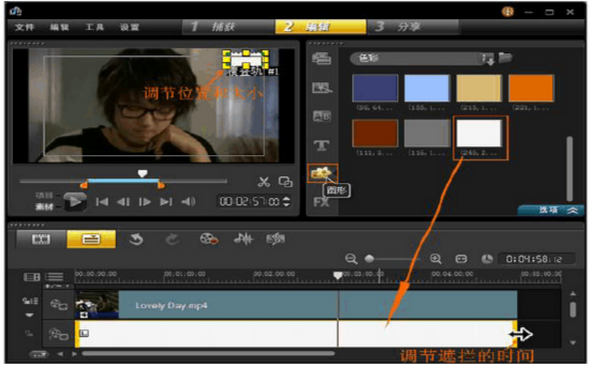Open the sound mixer

(243, 239)
